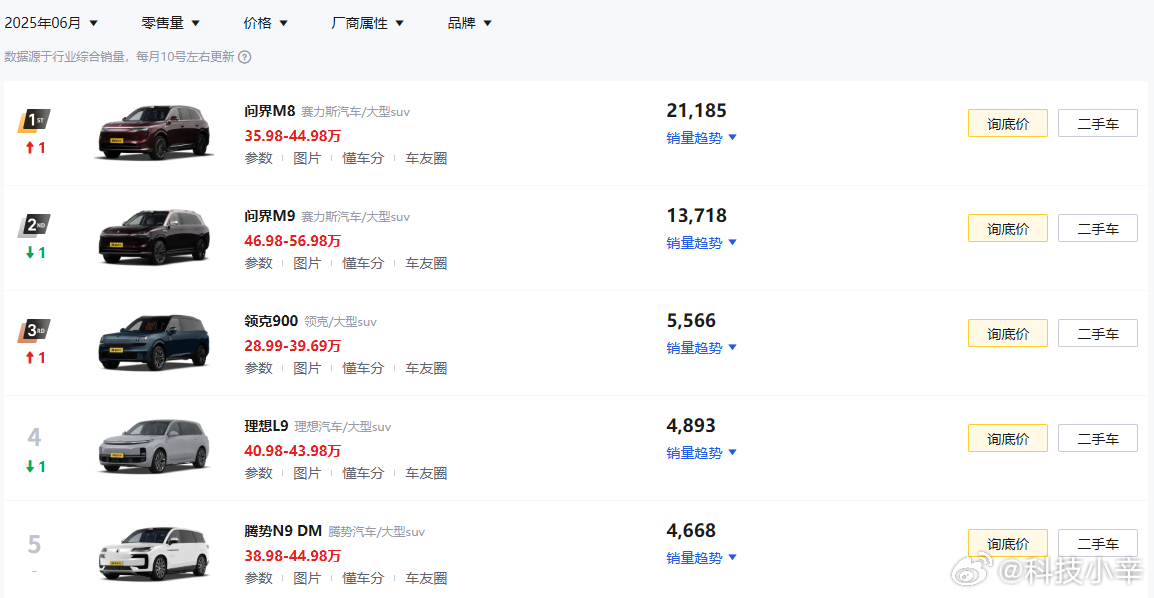Click 二手车 button for 问界M8

(1097, 124)
